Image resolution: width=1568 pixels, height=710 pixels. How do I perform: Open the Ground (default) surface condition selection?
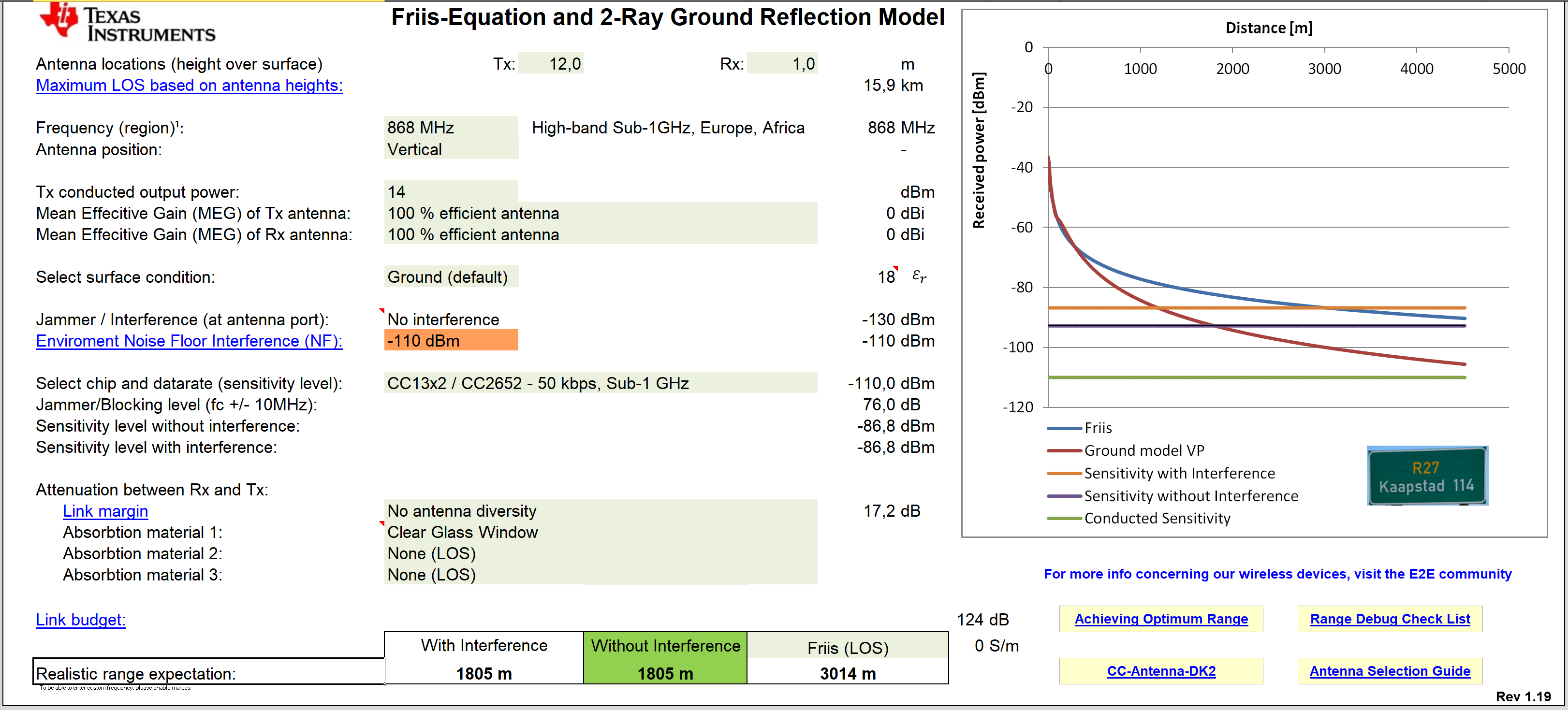[x=451, y=277]
